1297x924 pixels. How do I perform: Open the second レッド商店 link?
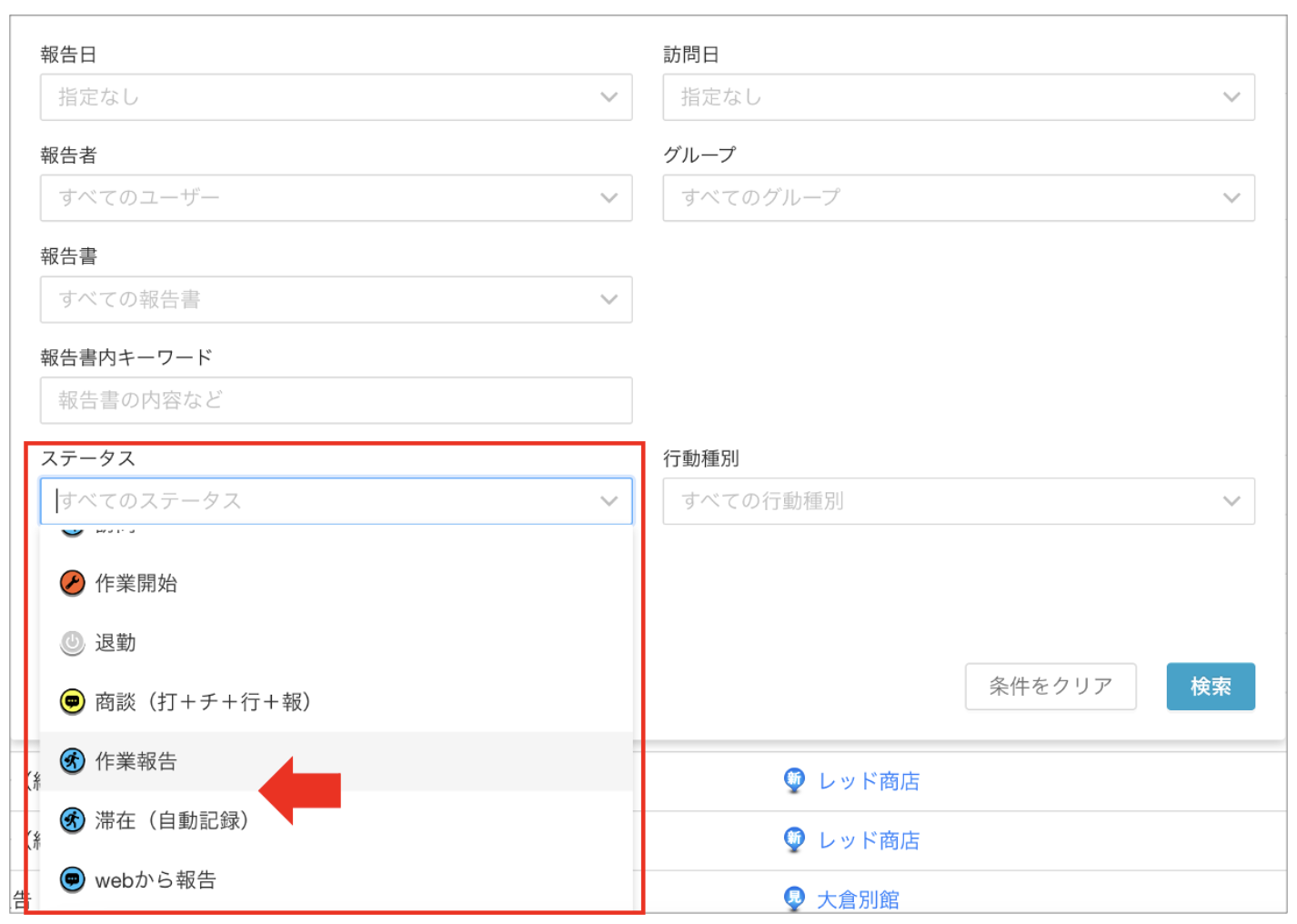point(869,840)
